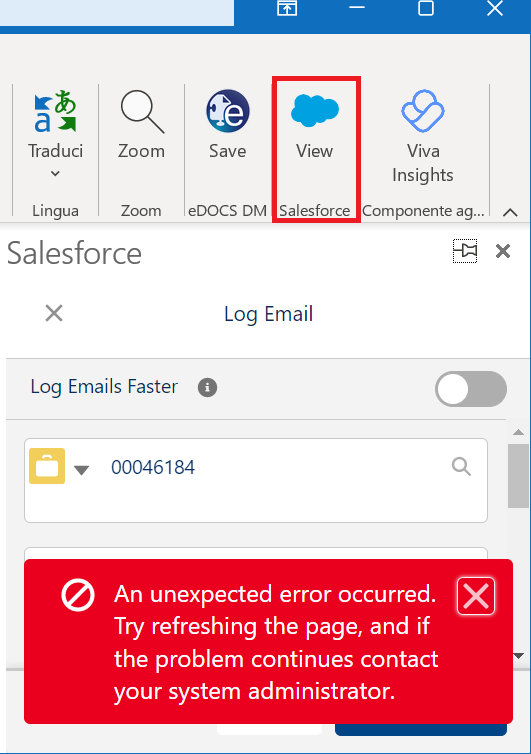Click the task pane scrollbar thumb
This screenshot has height=754, width=531.
point(518,476)
